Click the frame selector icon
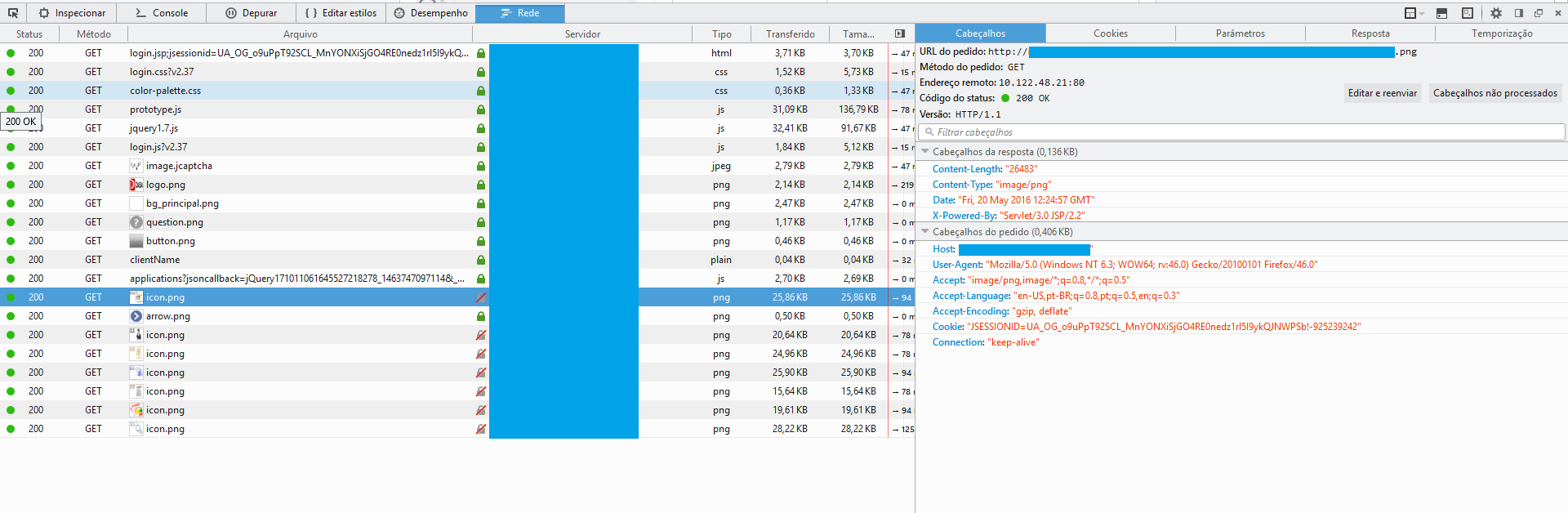Viewport: 1568px width, 513px height. click(1410, 13)
